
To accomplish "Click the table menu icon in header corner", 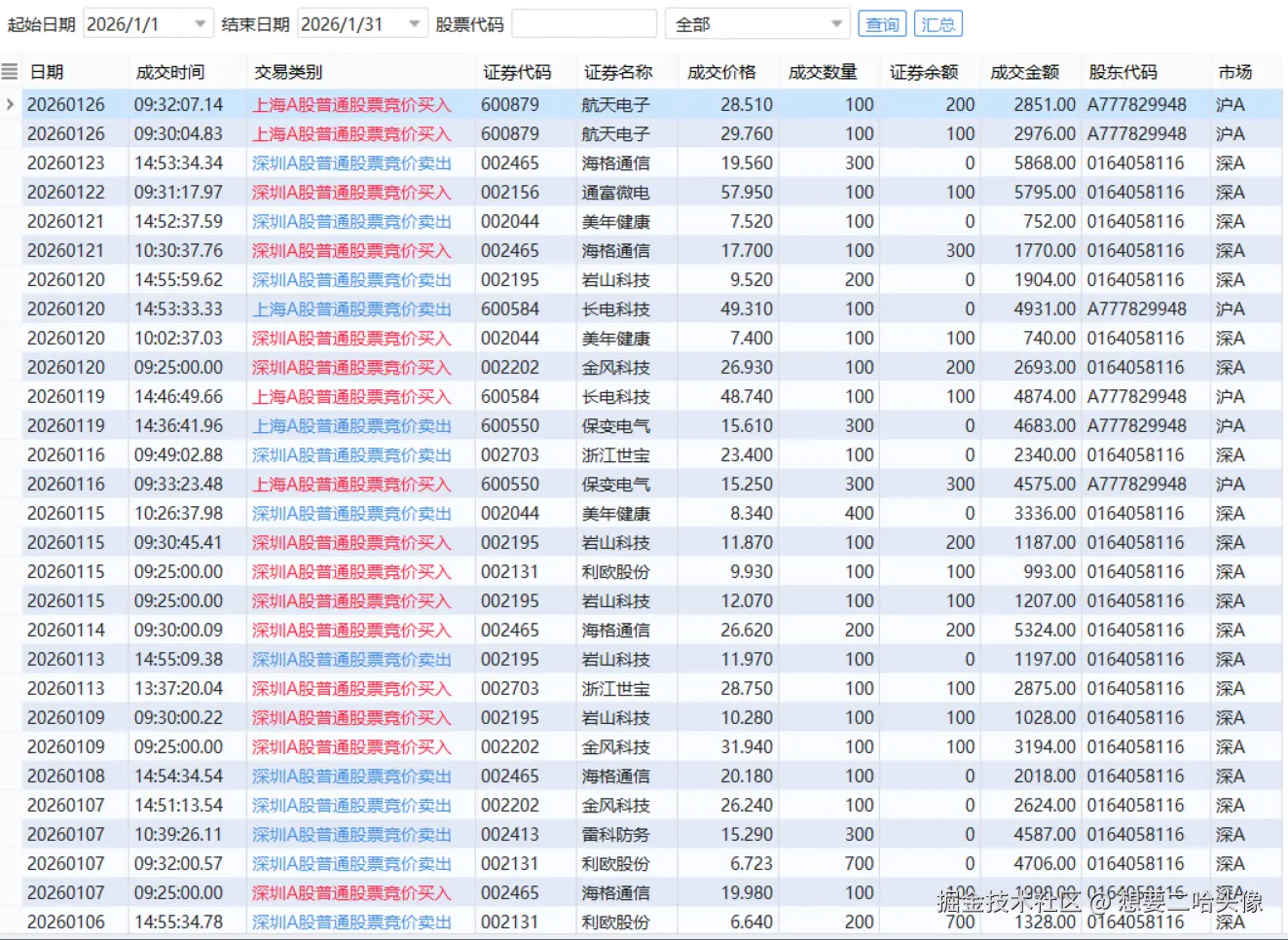I will tap(12, 70).
